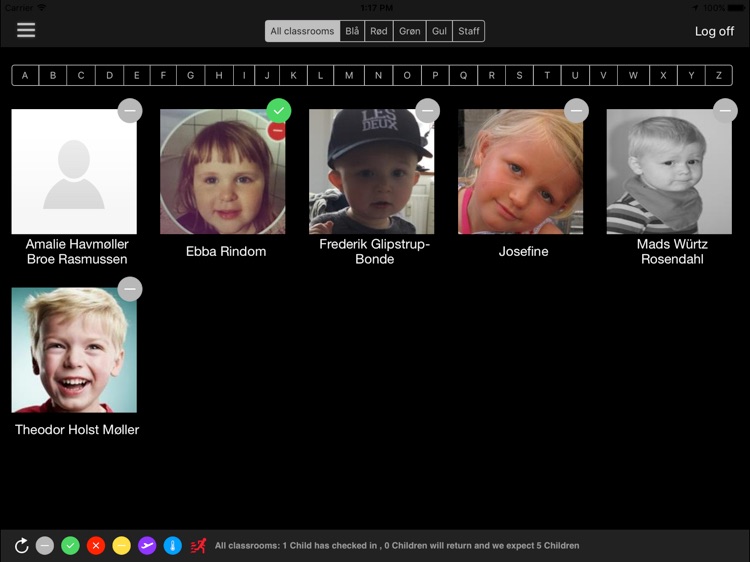Filter names by letter H

219,76
